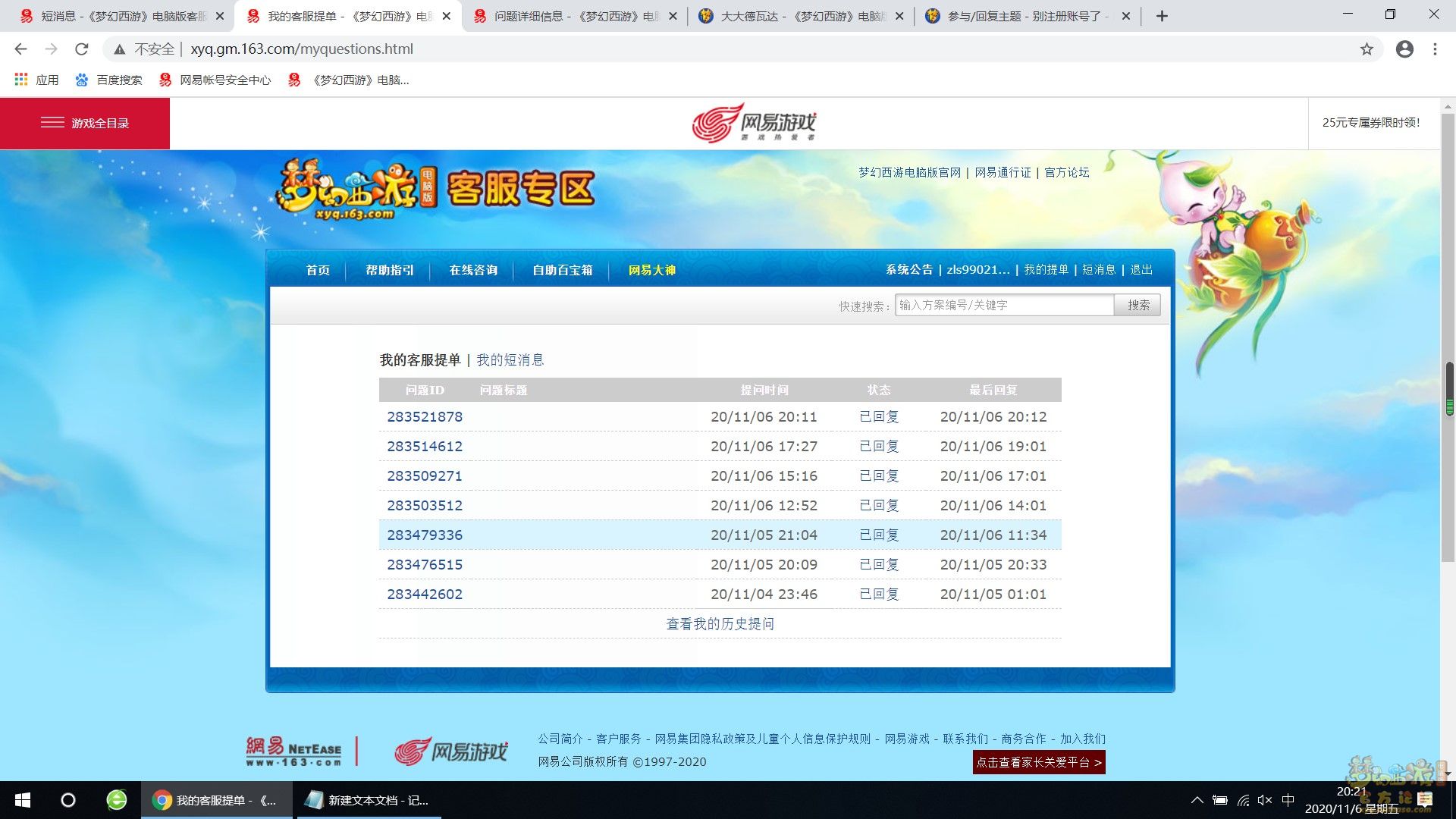Click the bookmark star icon in address bar
This screenshot has width=1456, height=819.
pos(1367,49)
